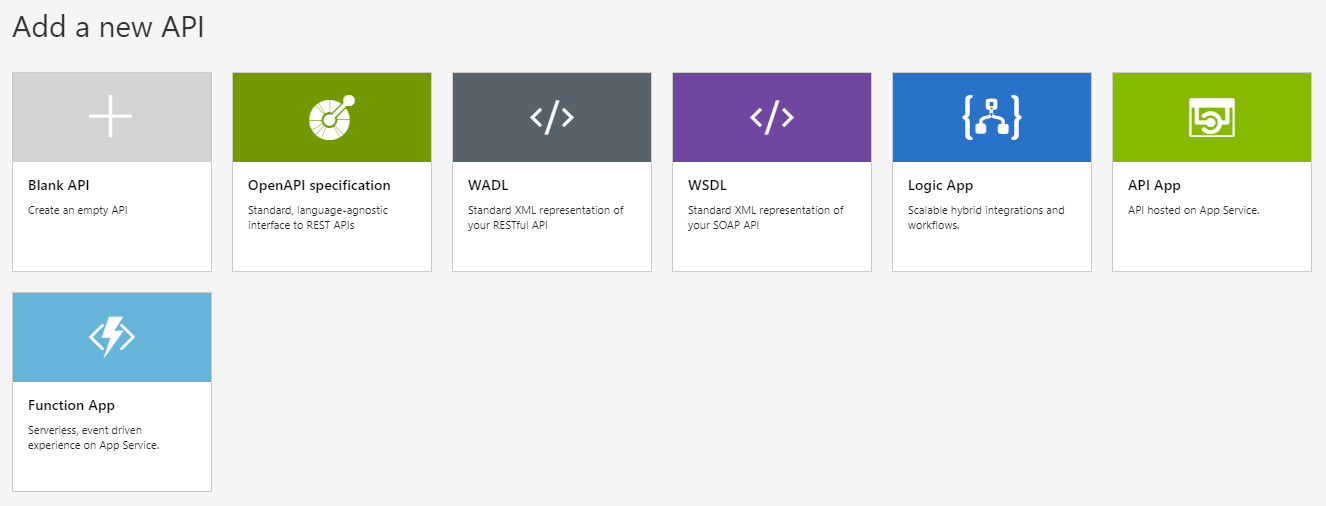The height and width of the screenshot is (506, 1326).
Task: Click 'your RESTful API' description under WADL
Action: pos(508,225)
